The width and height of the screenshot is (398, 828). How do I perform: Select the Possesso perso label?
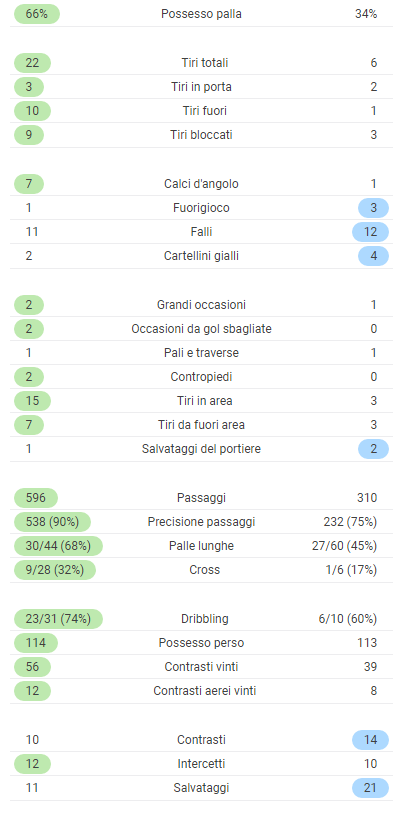point(201,643)
